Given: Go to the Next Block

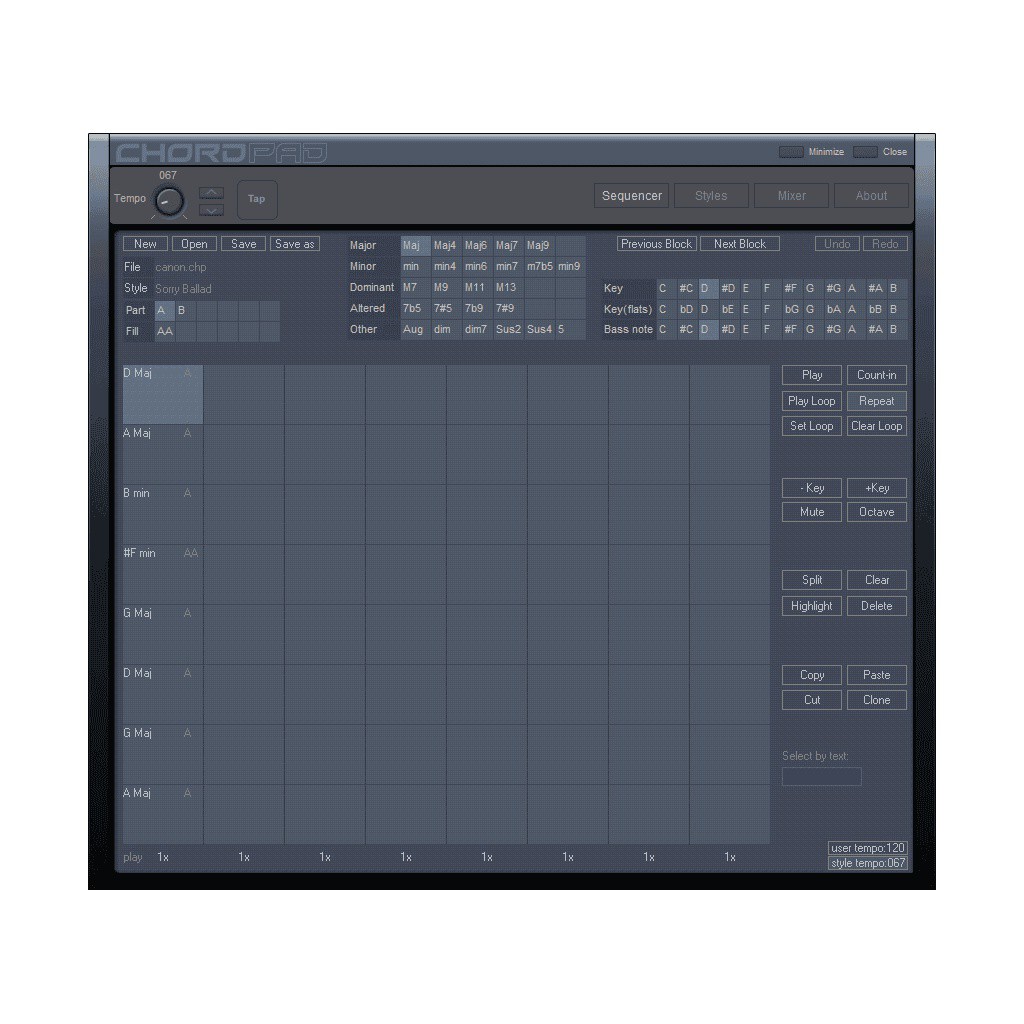Looking at the screenshot, I should pyautogui.click(x=739, y=244).
